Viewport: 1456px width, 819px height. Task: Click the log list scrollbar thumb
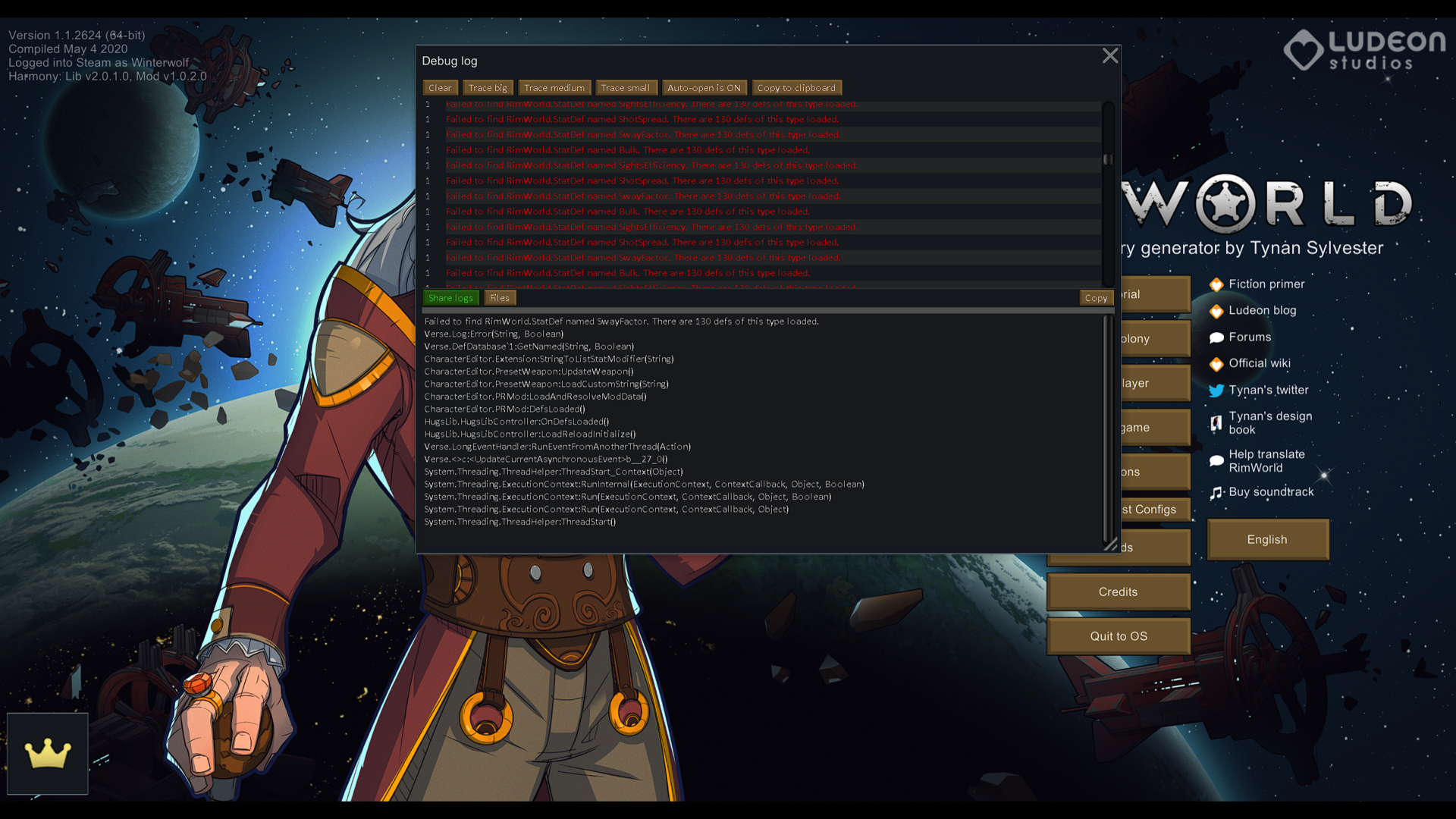point(1108,159)
